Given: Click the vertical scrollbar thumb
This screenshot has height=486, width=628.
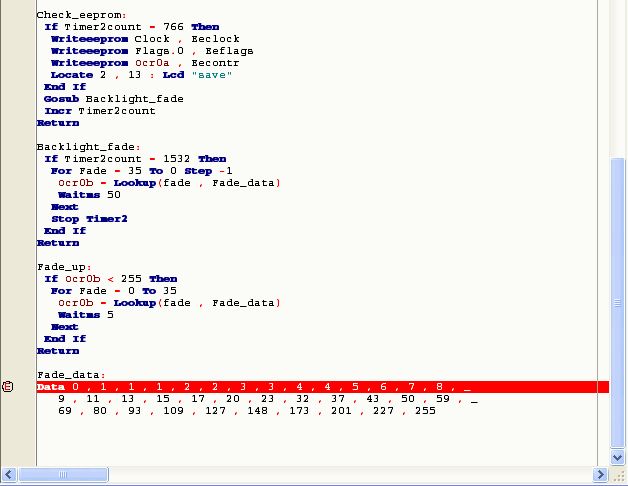Looking at the screenshot, I should [618, 303].
